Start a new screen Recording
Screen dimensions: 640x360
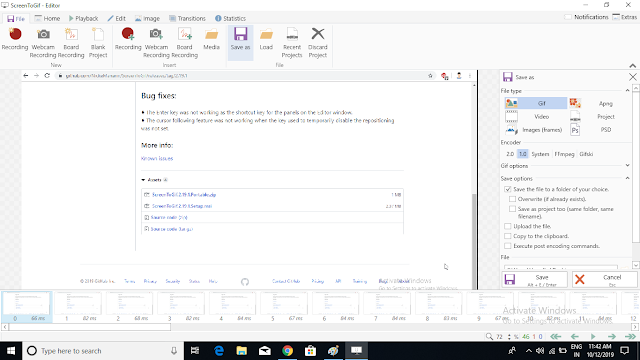[15, 40]
